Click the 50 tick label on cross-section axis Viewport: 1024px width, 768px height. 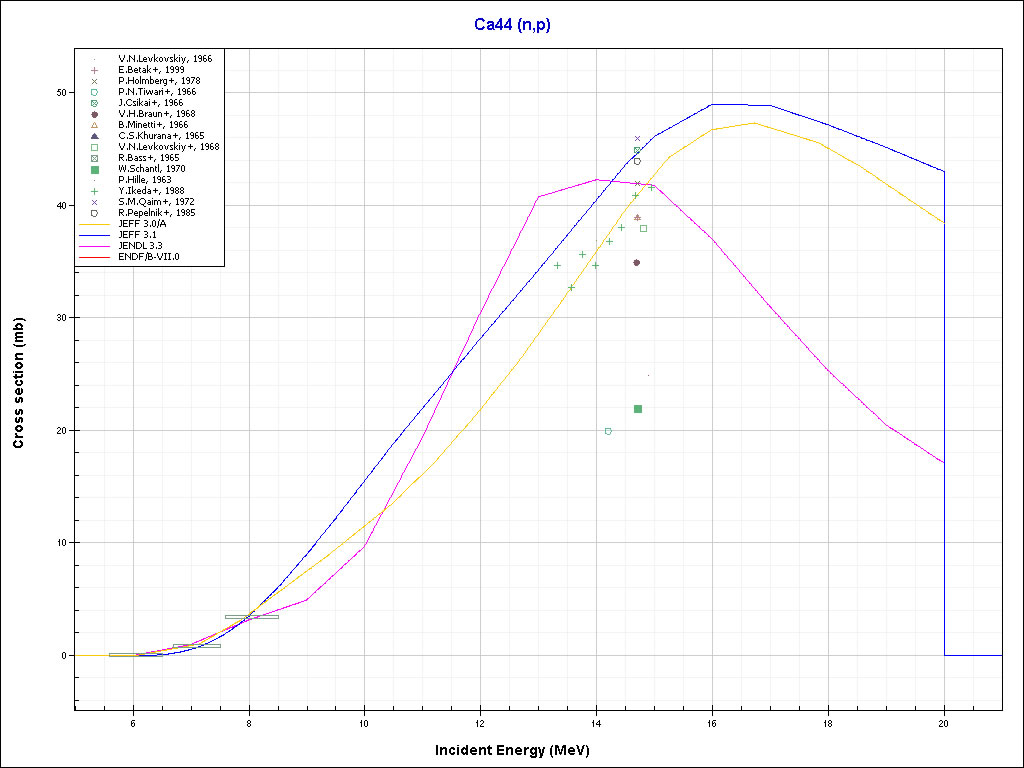[x=60, y=93]
